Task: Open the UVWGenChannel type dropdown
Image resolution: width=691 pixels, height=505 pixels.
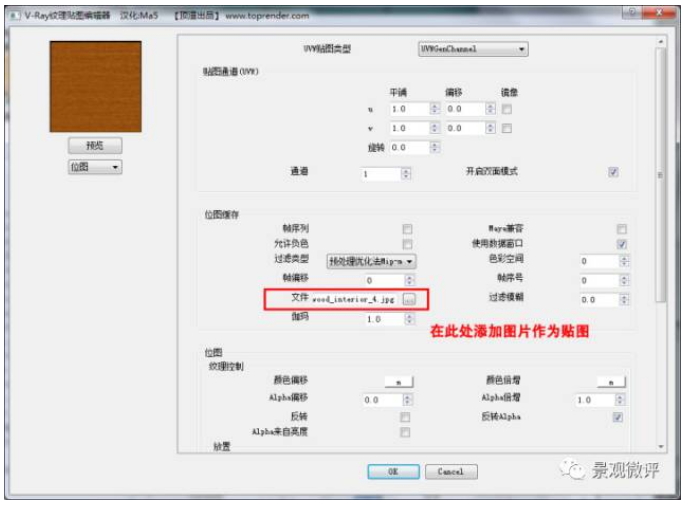Action: pyautogui.click(x=472, y=48)
